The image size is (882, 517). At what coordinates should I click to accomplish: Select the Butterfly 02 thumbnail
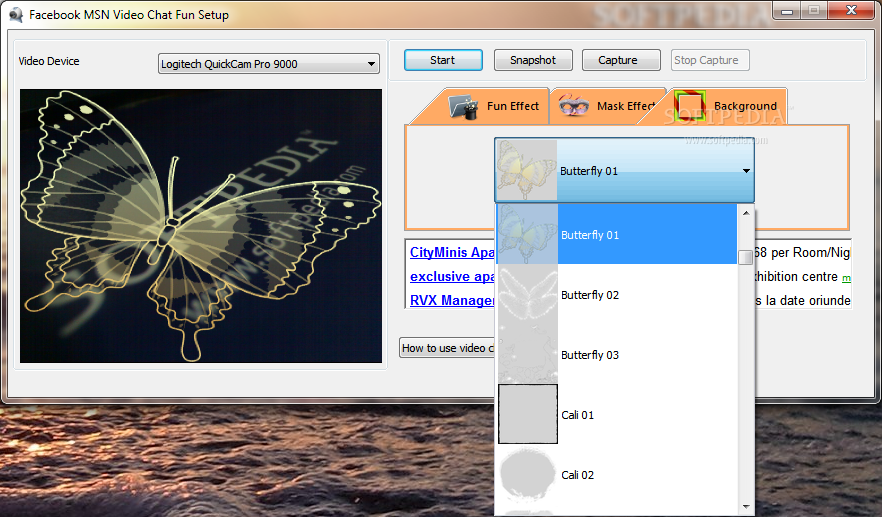click(528, 294)
